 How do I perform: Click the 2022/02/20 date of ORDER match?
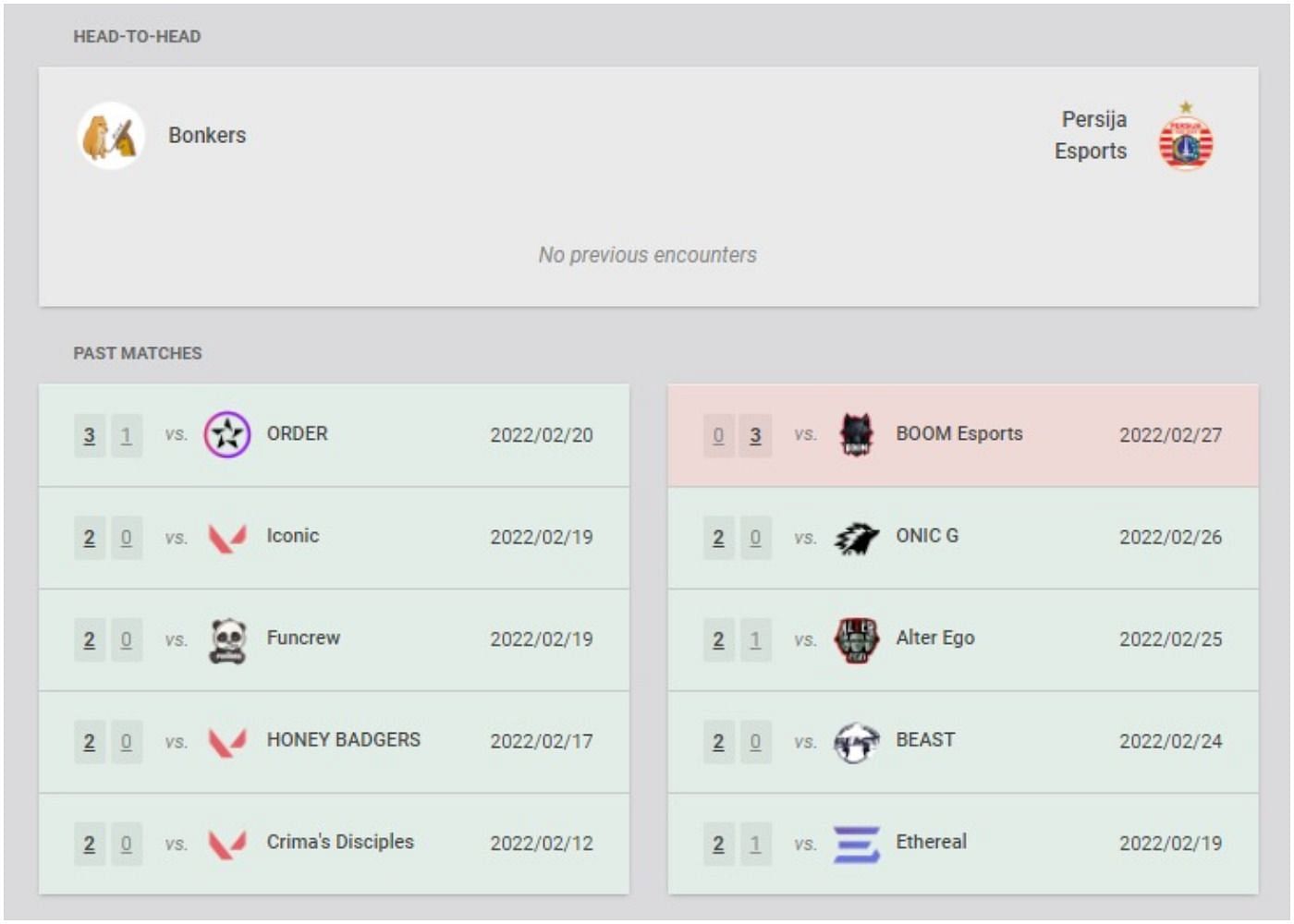542,435
